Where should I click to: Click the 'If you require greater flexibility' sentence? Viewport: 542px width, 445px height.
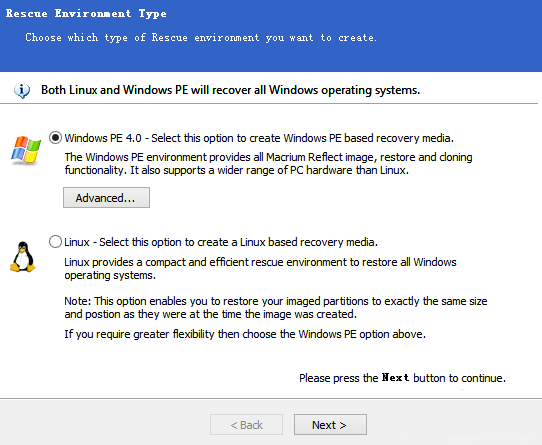tap(245, 334)
